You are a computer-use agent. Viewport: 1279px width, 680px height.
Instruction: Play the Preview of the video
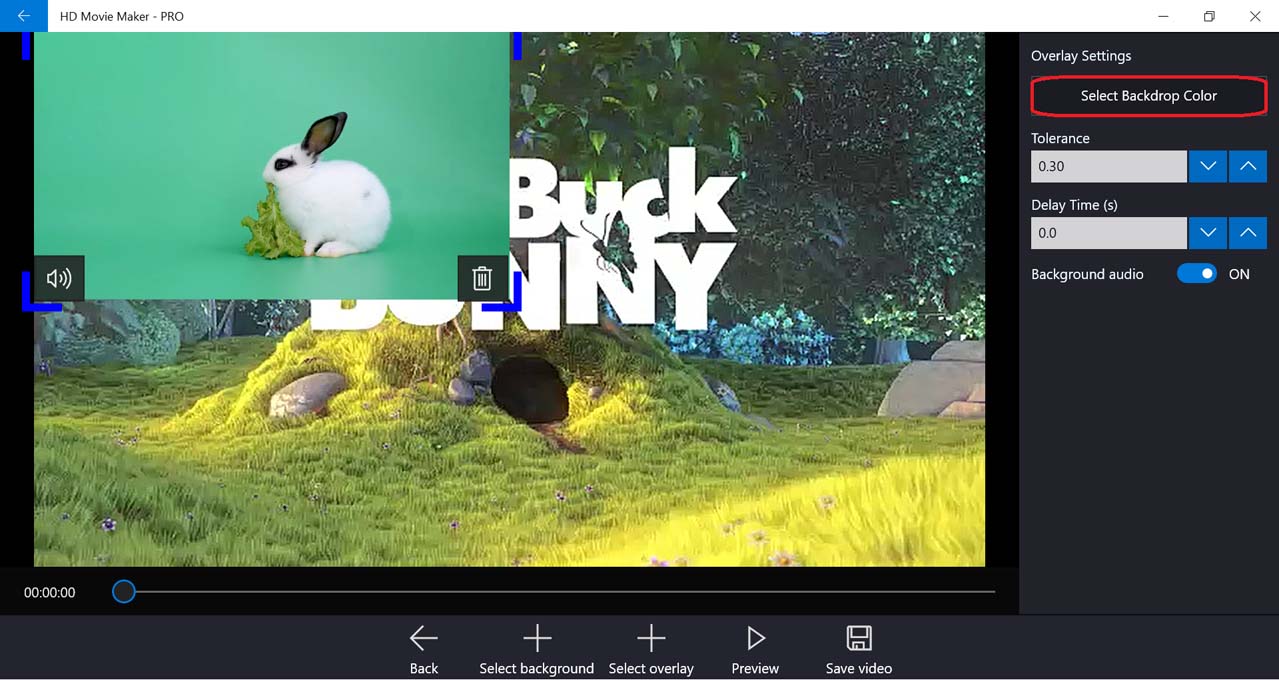point(755,649)
